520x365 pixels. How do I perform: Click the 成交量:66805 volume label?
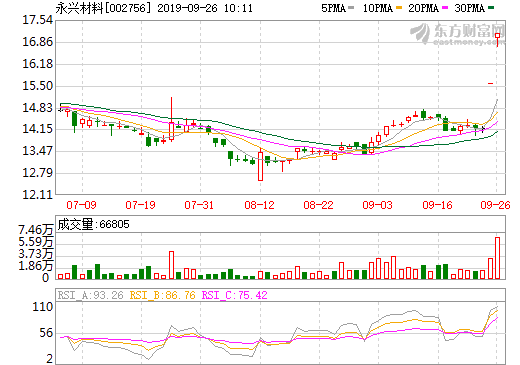click(x=93, y=224)
